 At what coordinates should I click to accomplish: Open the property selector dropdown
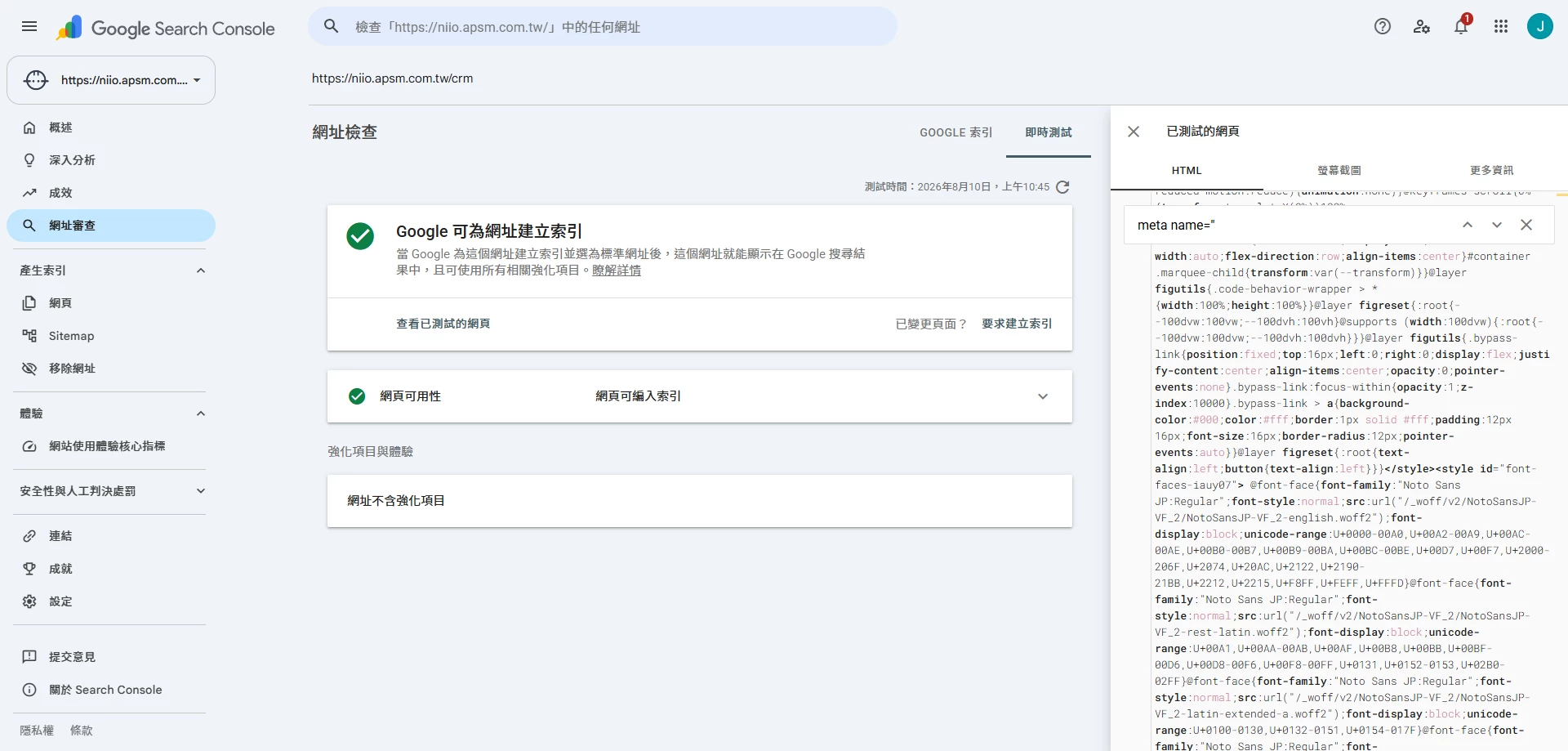(x=111, y=80)
